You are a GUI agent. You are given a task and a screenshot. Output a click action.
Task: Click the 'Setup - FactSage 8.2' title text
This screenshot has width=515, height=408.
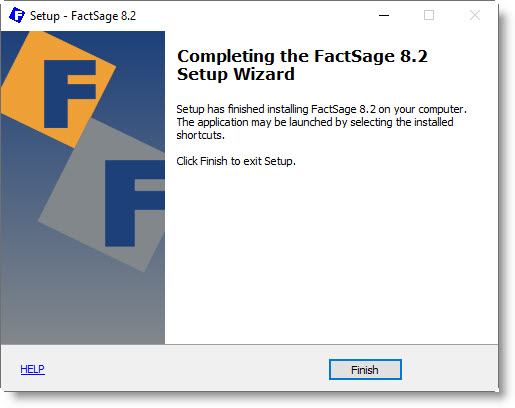tap(83, 16)
